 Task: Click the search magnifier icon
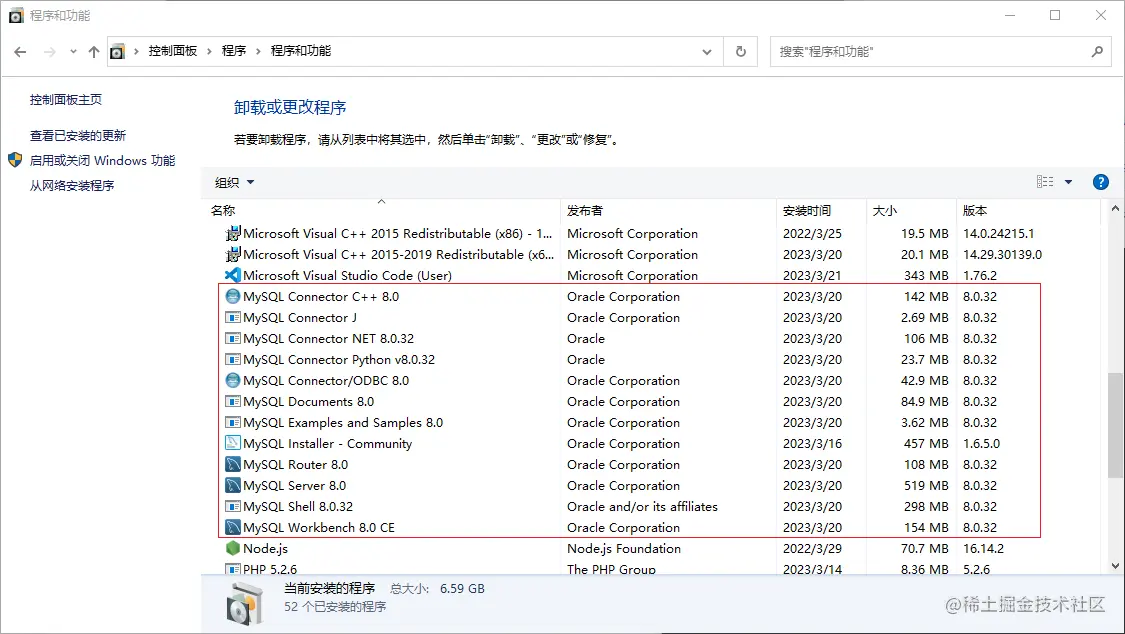pos(1097,52)
